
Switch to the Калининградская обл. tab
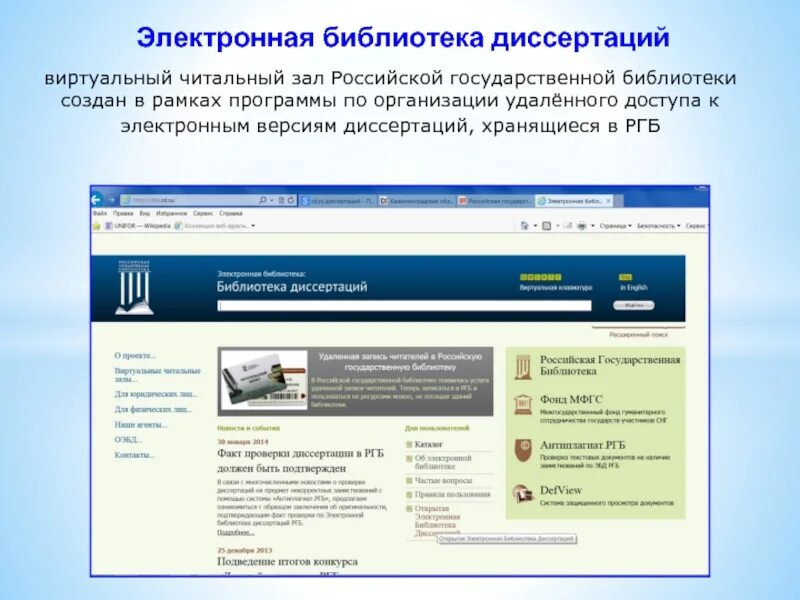pyautogui.click(x=417, y=201)
